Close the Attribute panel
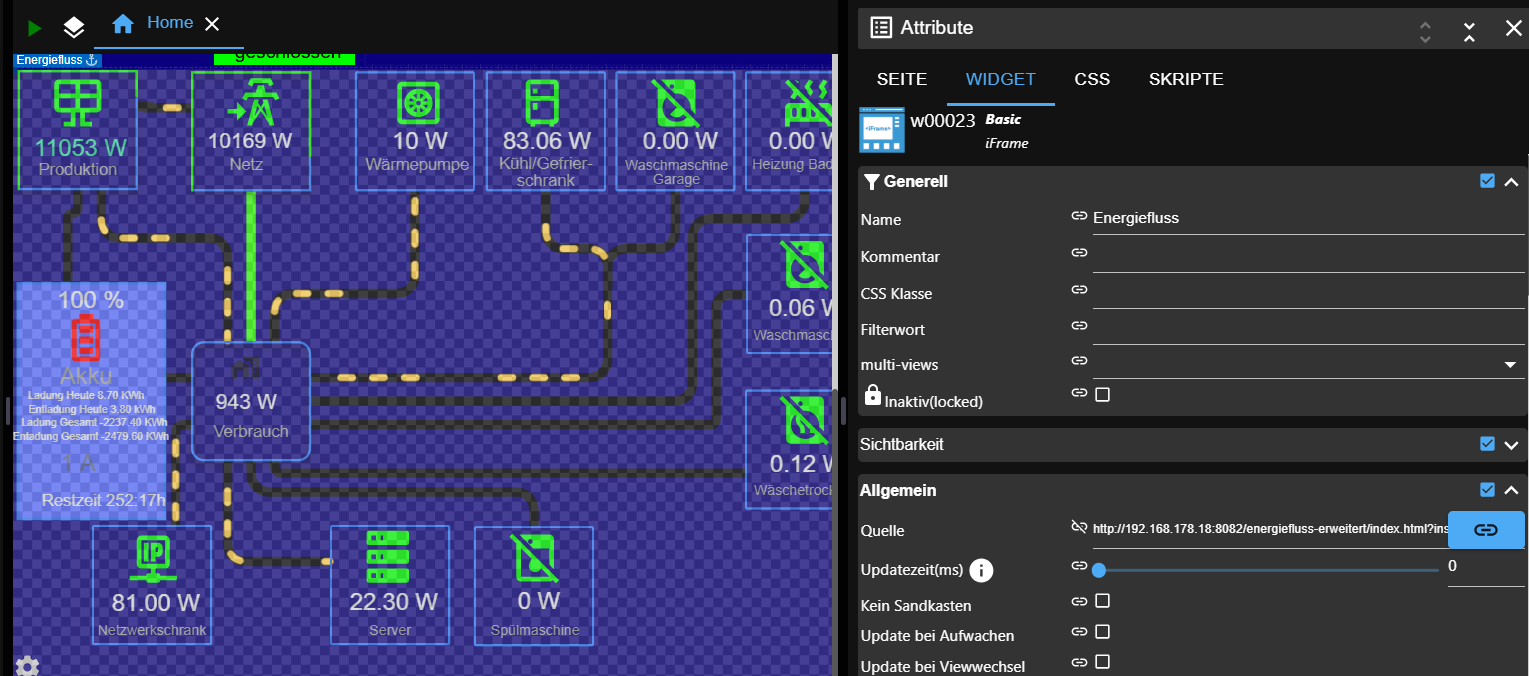 (x=1514, y=29)
